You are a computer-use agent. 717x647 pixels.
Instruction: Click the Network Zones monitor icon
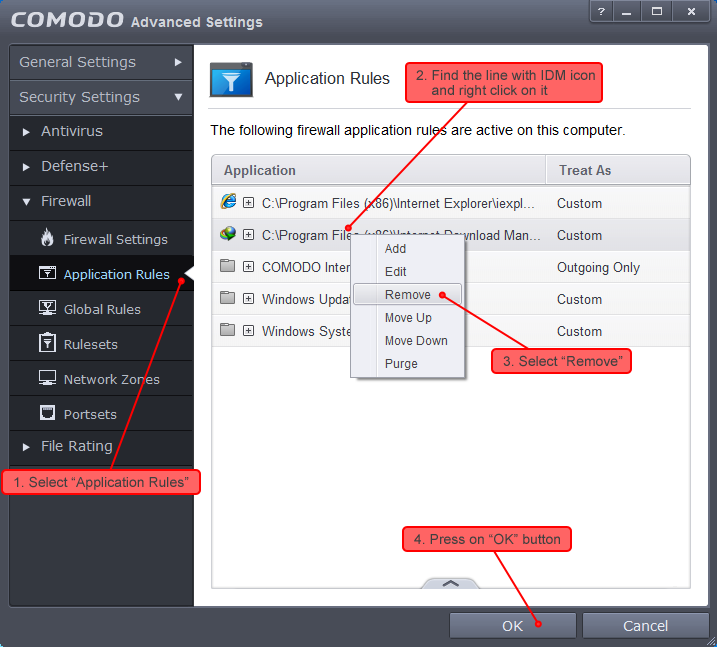point(47,378)
